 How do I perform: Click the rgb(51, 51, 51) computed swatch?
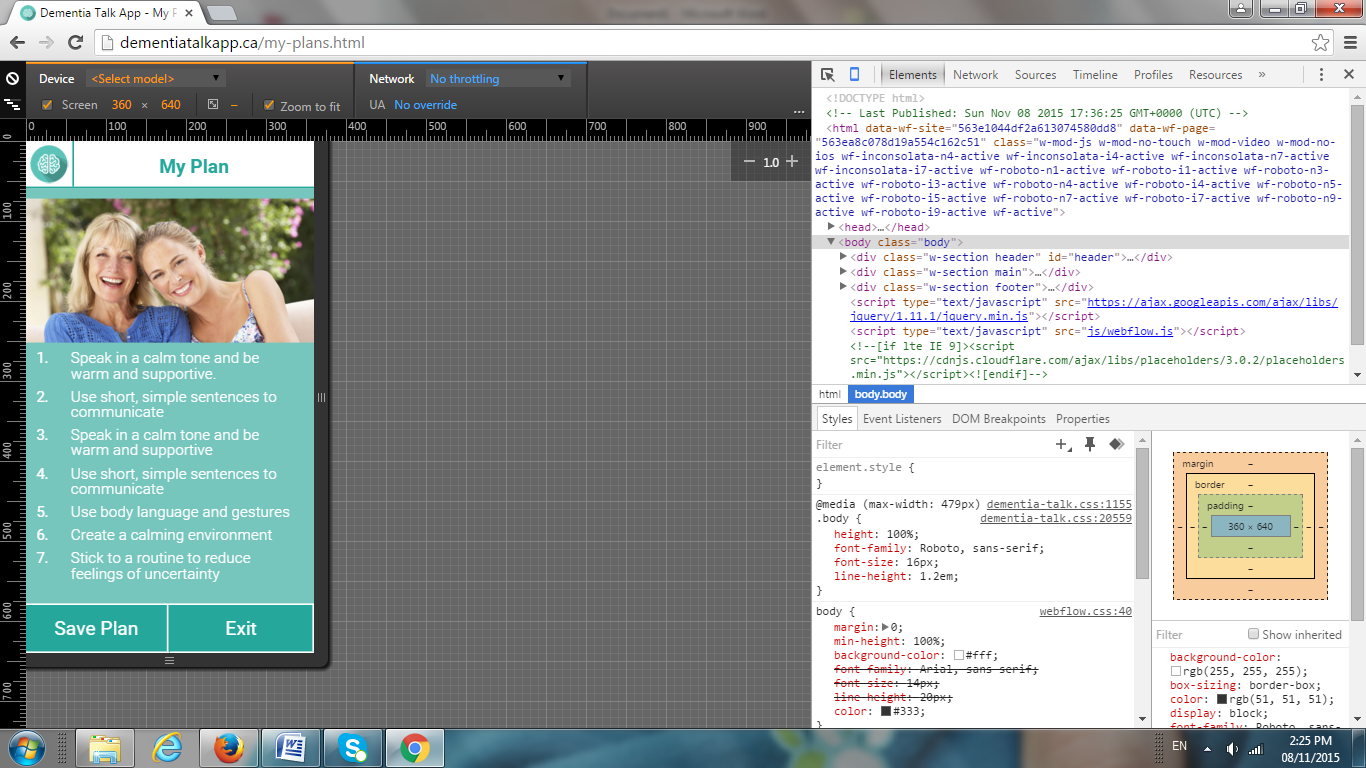click(x=1221, y=699)
